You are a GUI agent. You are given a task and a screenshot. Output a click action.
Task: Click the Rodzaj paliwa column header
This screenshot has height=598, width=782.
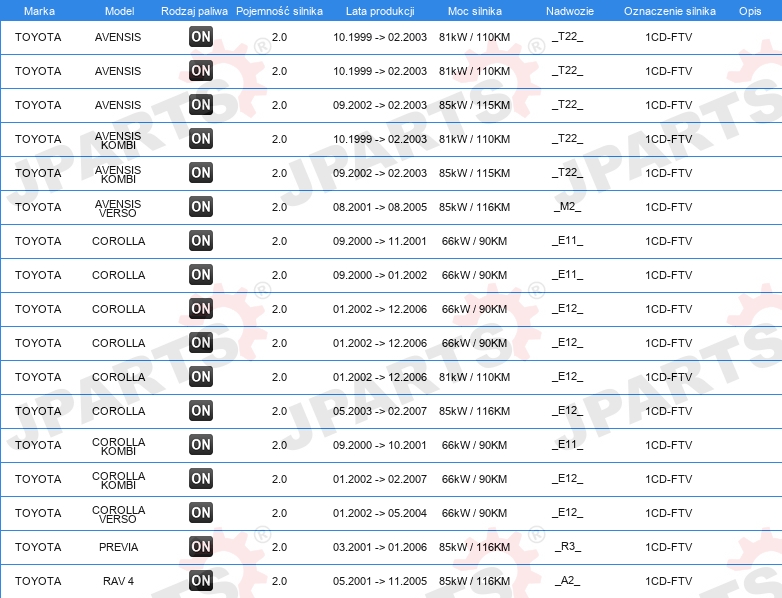pyautogui.click(x=194, y=11)
